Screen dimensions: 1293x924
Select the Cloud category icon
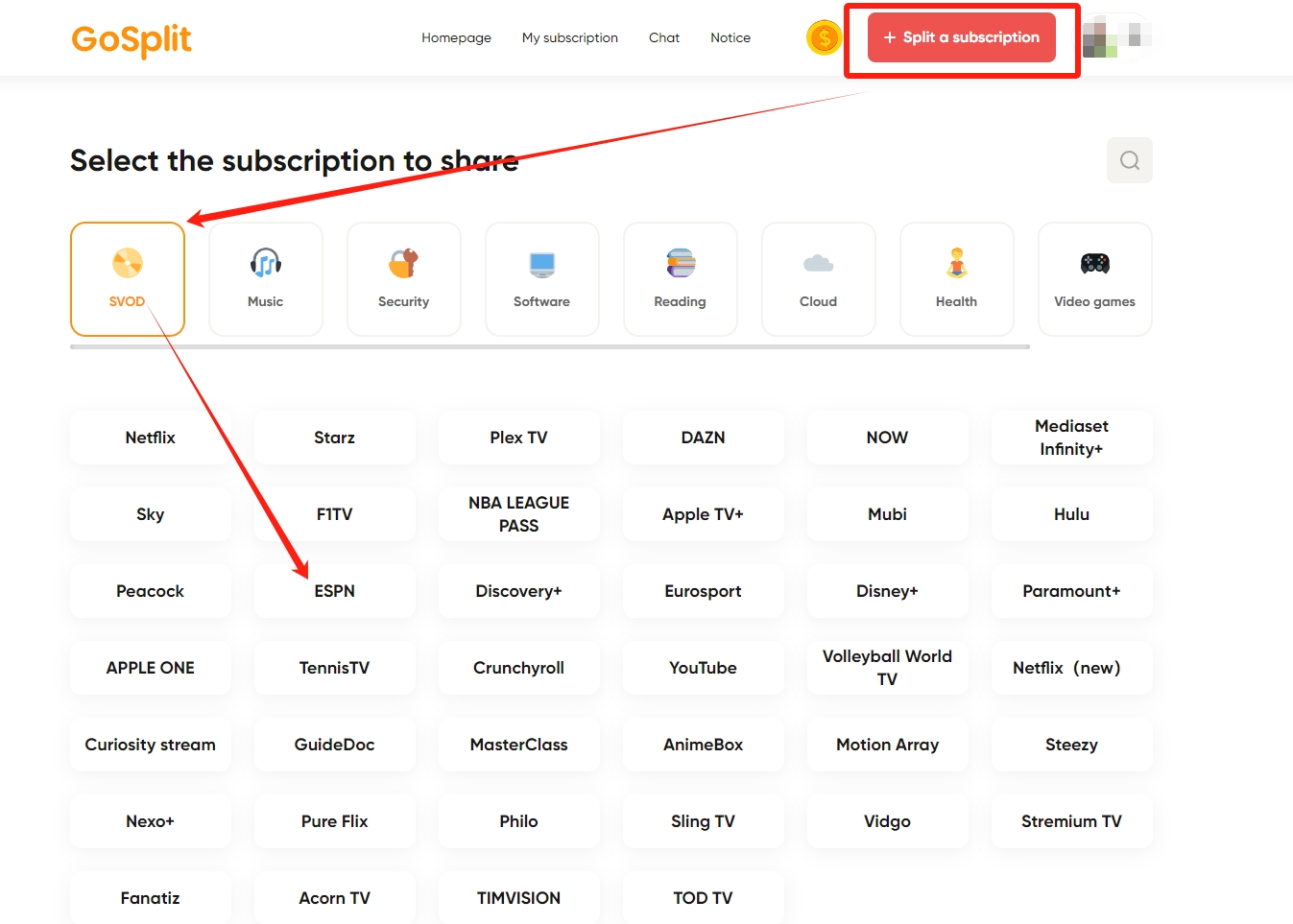[x=819, y=263]
